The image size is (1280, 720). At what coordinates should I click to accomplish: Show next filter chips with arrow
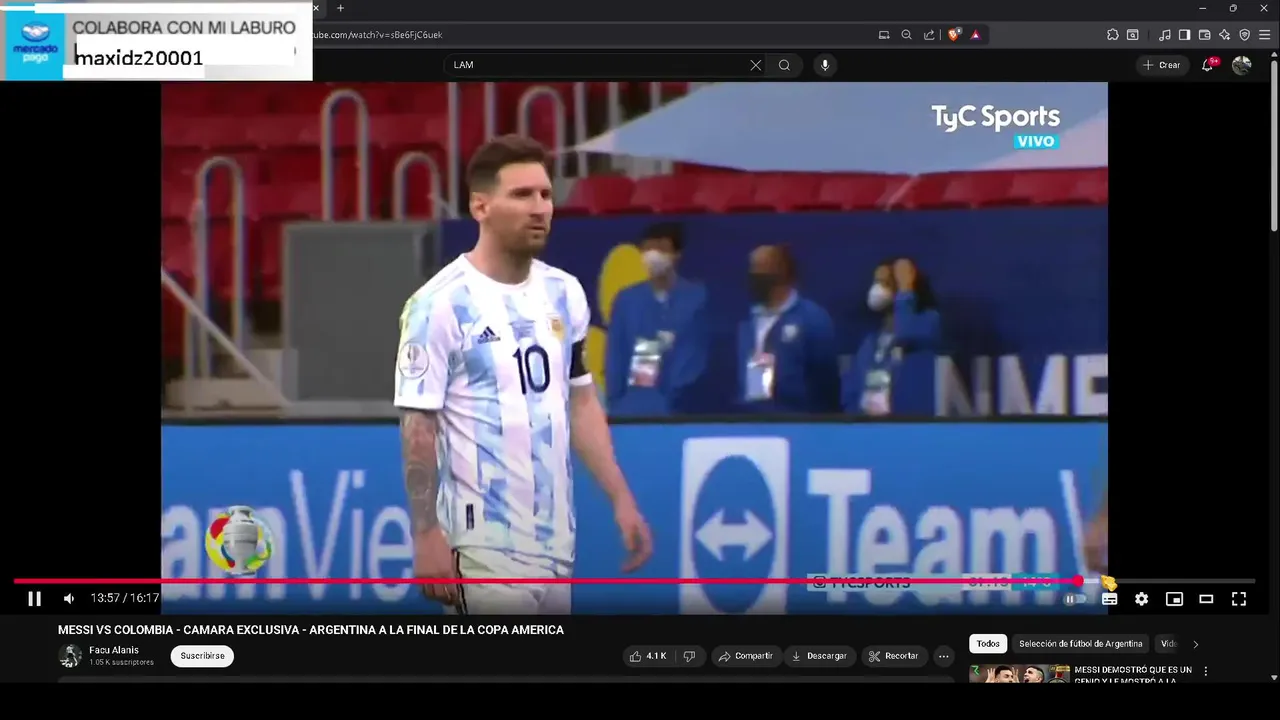tap(1196, 644)
